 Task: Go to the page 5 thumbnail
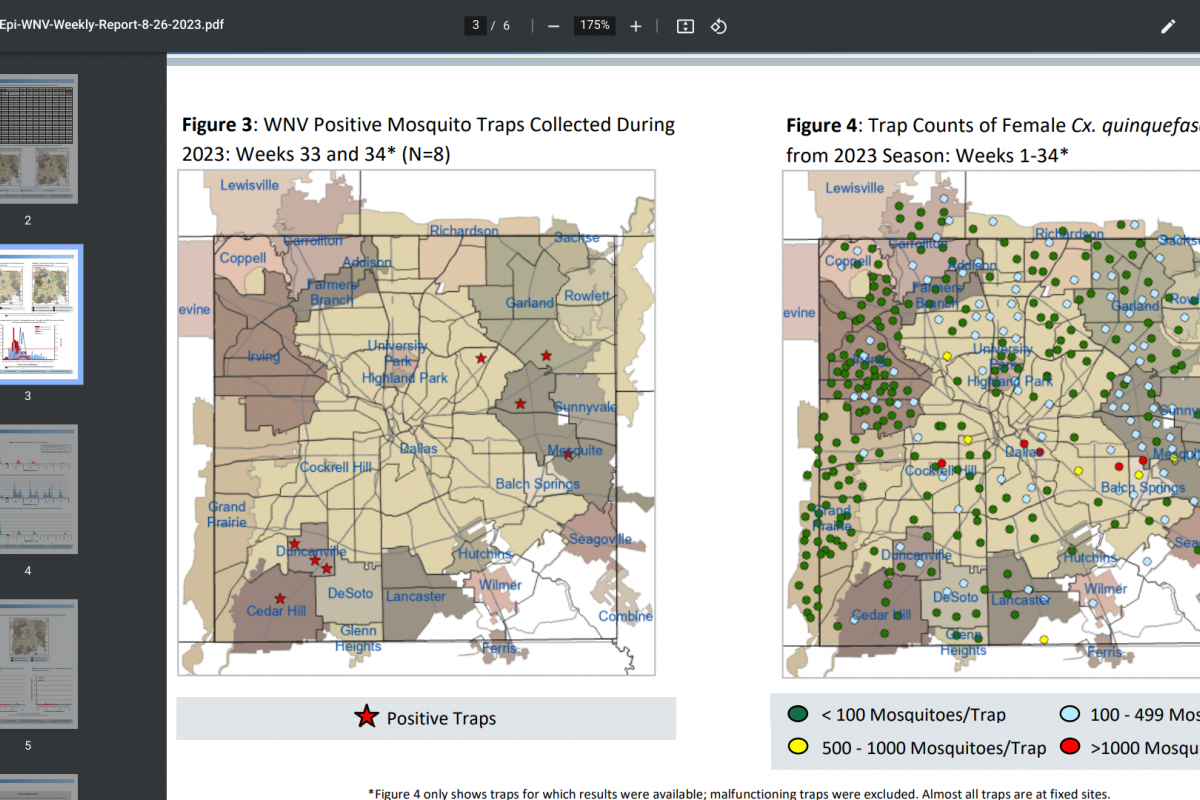tap(39, 665)
